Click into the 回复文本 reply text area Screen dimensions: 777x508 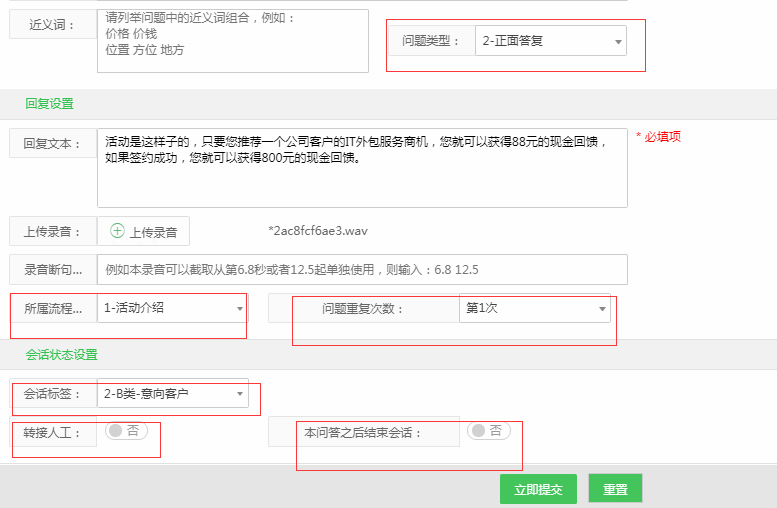tap(362, 167)
